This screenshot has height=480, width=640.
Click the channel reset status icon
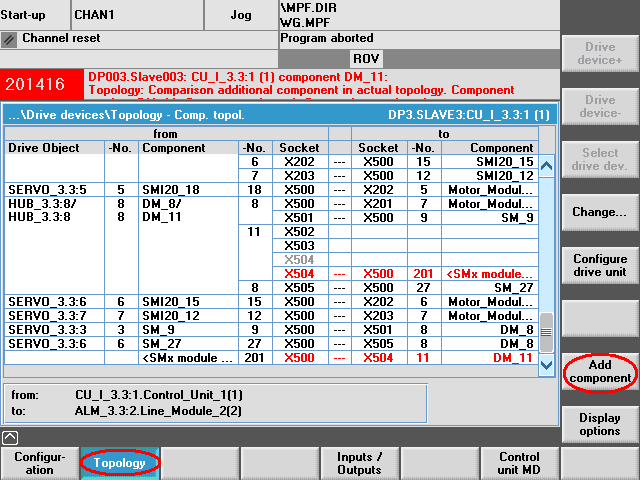(x=9, y=40)
